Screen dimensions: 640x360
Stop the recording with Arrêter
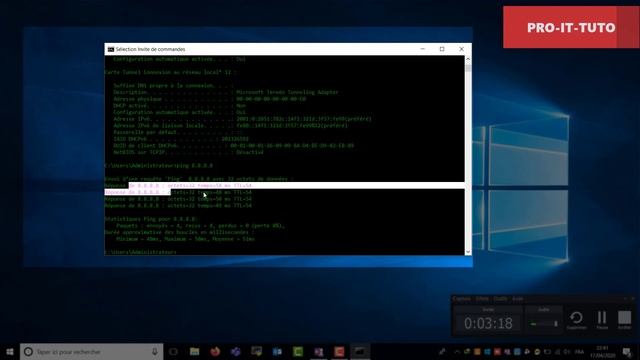(624, 320)
